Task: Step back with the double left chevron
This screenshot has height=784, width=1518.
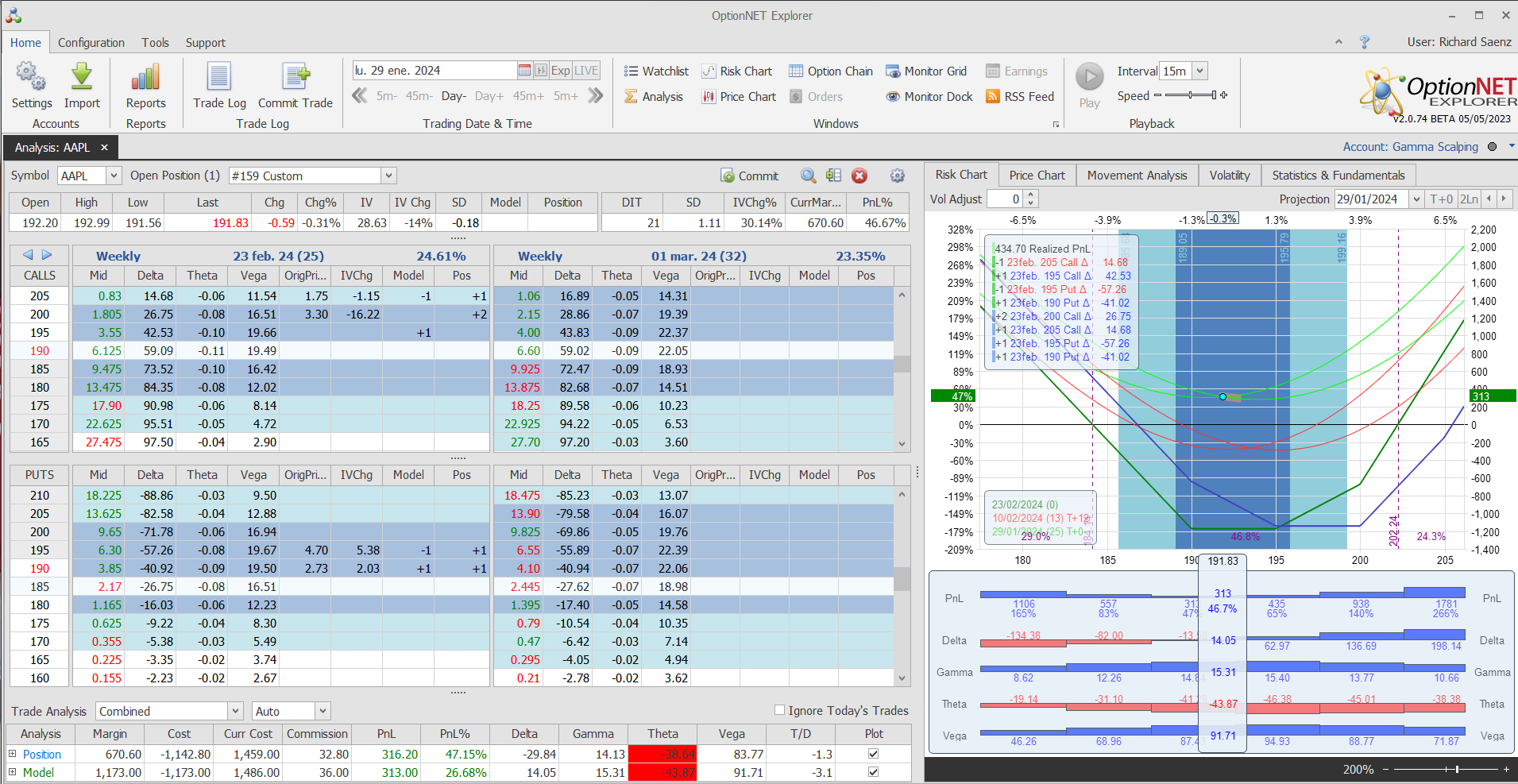Action: [x=360, y=96]
